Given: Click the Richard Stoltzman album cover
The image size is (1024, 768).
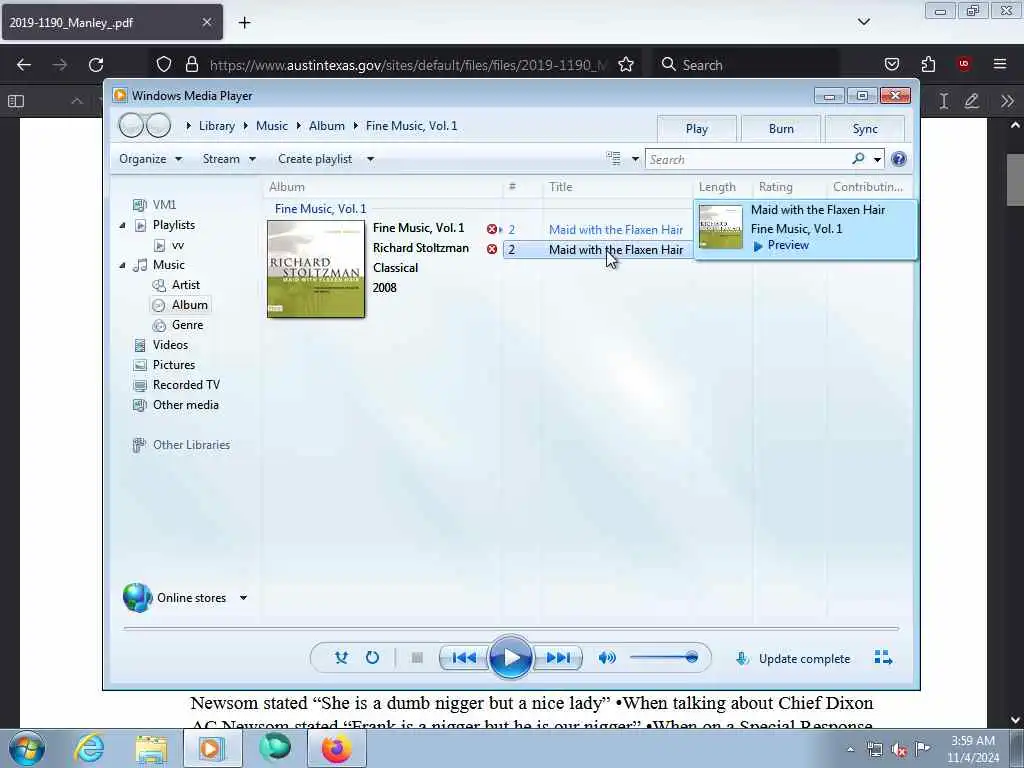Looking at the screenshot, I should (316, 269).
